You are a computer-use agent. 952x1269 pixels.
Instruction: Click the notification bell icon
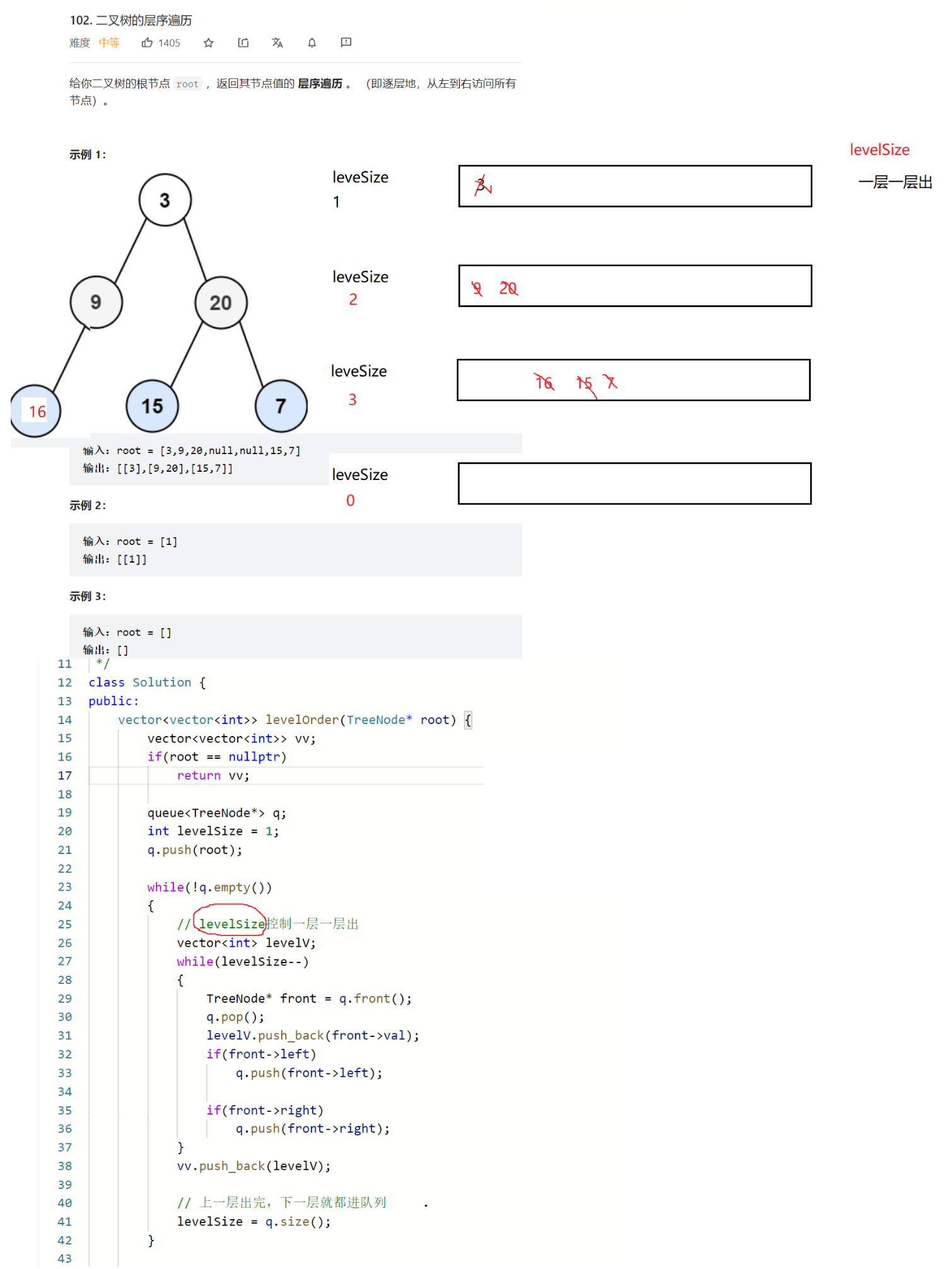(x=311, y=42)
